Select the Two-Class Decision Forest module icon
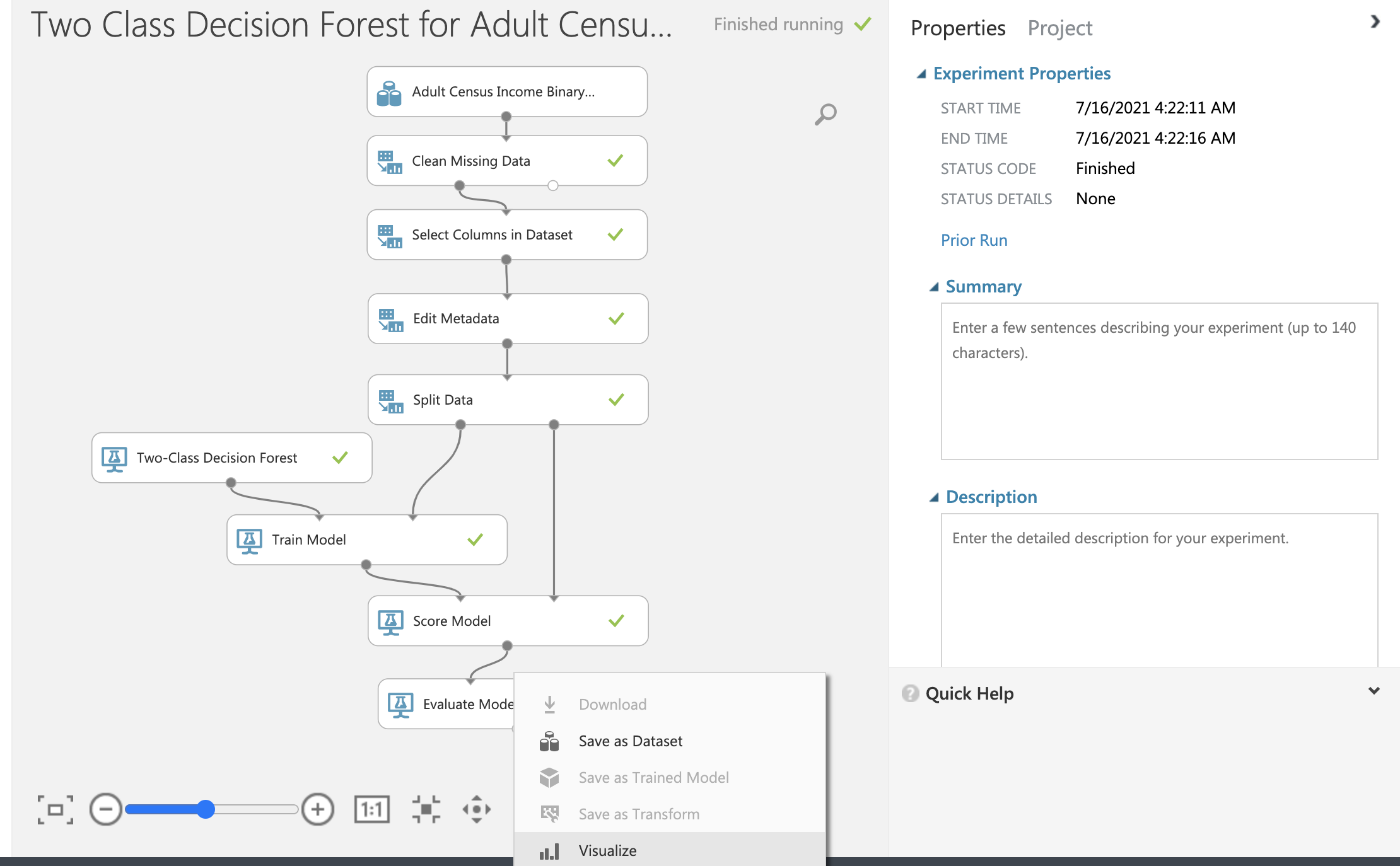The width and height of the screenshot is (1400, 866). [114, 458]
